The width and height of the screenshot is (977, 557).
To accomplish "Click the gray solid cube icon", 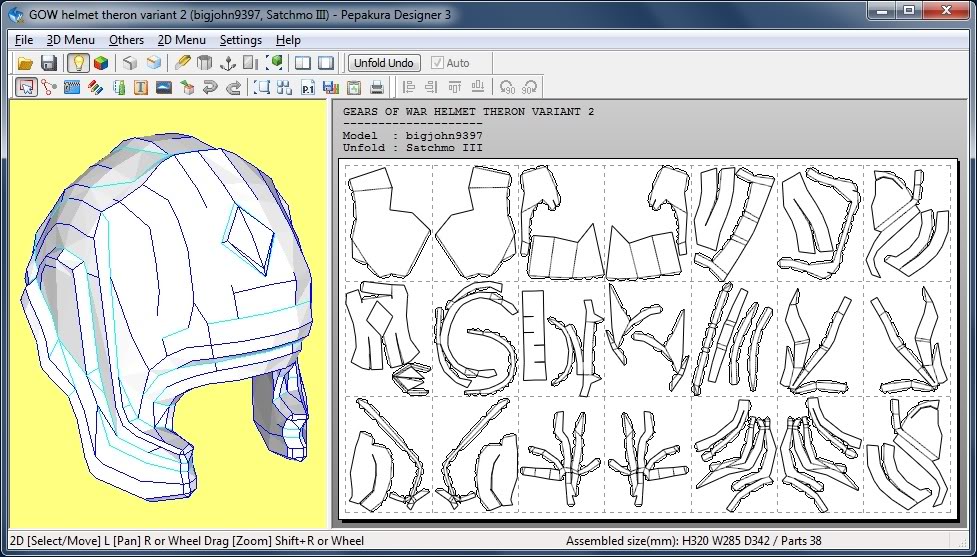I will (130, 63).
